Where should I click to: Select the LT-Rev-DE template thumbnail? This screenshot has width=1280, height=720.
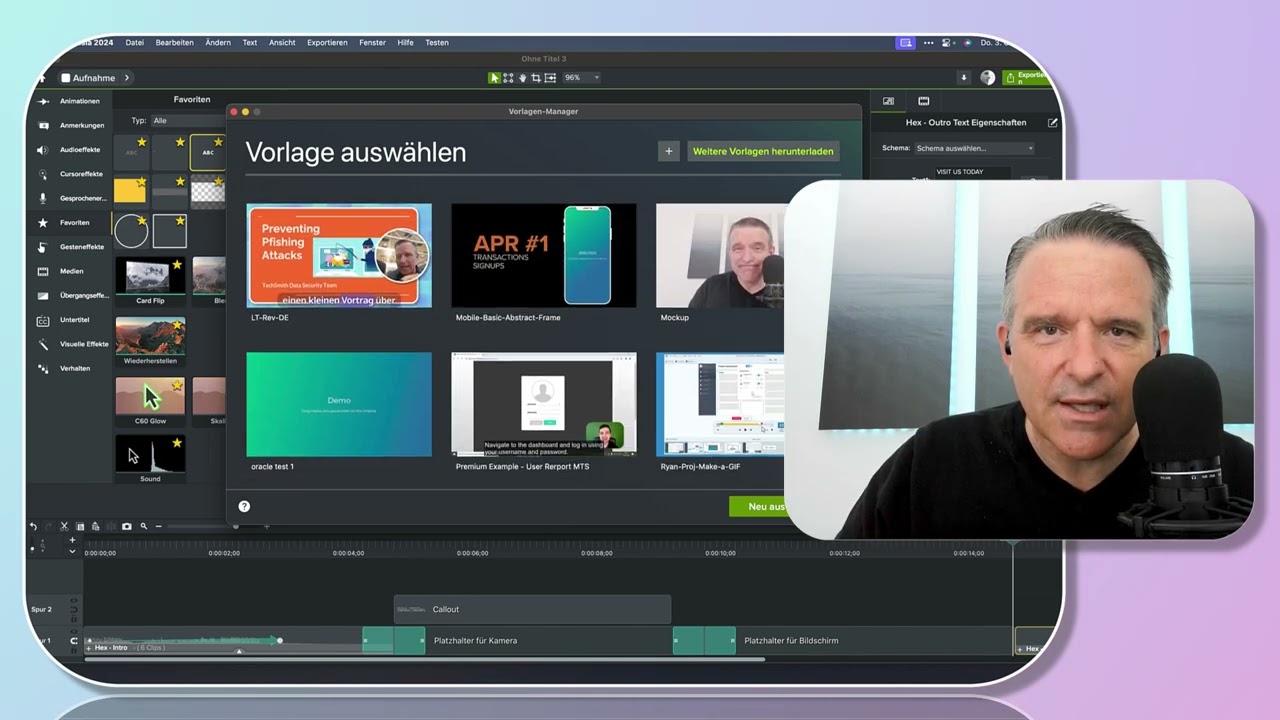[x=339, y=256]
